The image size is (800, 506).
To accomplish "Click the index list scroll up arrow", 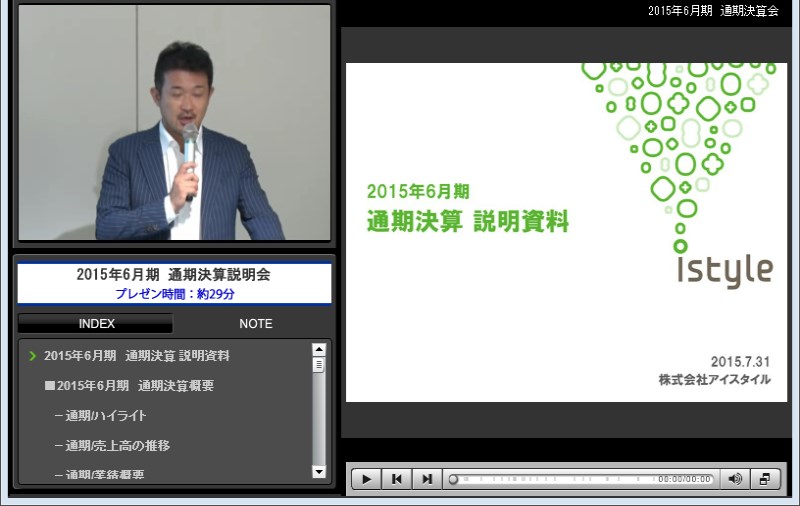I will tap(319, 349).
